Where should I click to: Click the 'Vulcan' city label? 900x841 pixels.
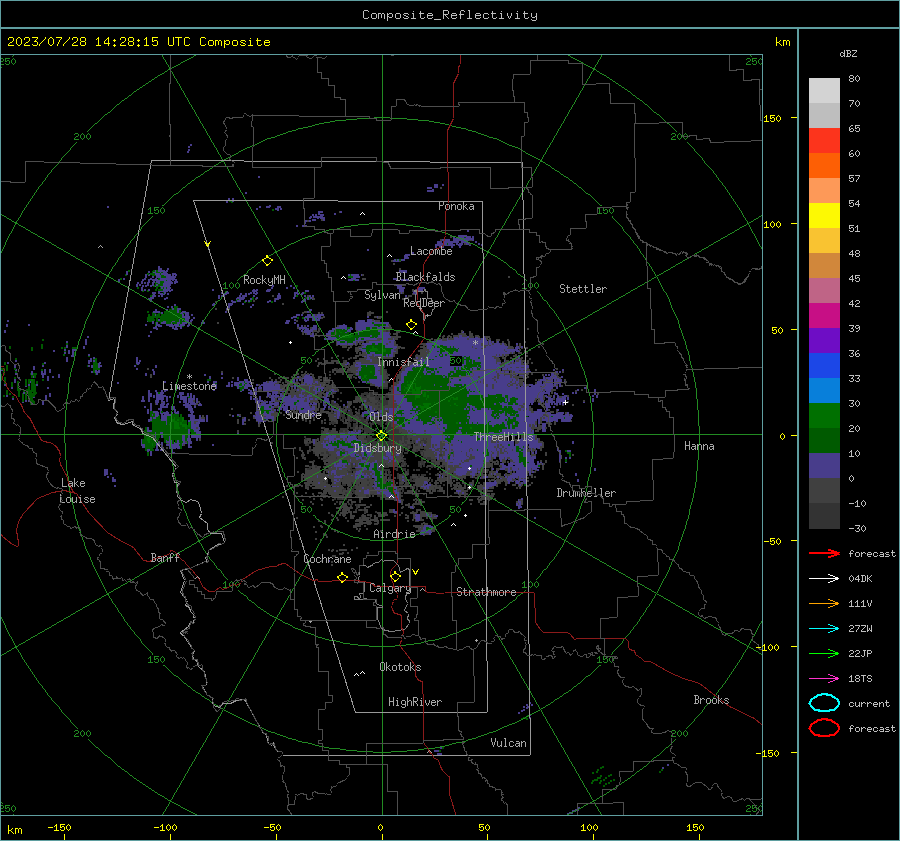pos(508,743)
